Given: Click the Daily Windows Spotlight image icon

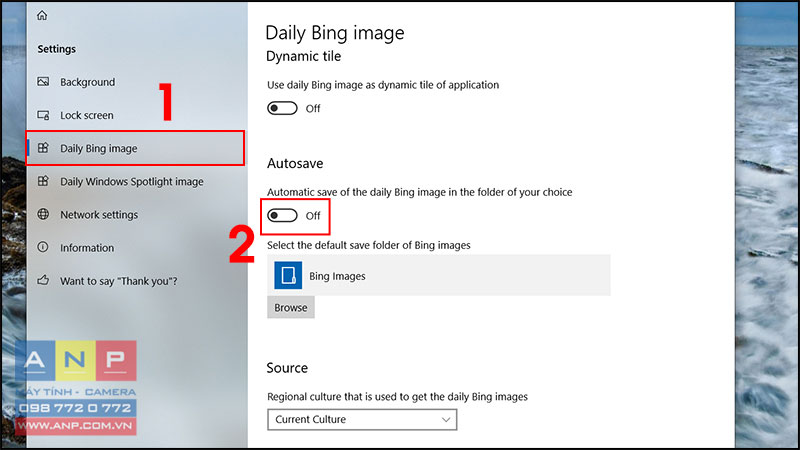Looking at the screenshot, I should click(43, 181).
